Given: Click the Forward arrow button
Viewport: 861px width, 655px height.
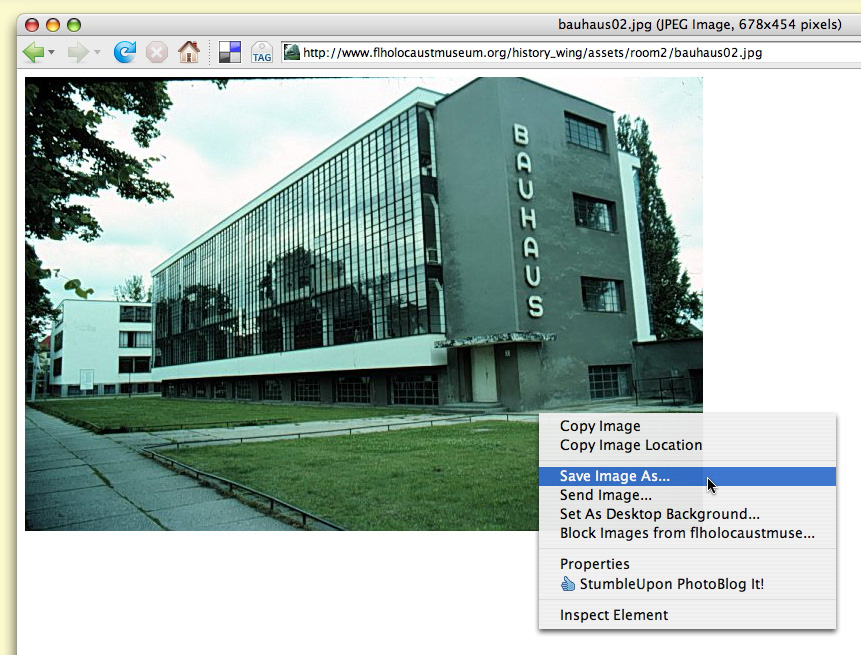Looking at the screenshot, I should 78,52.
